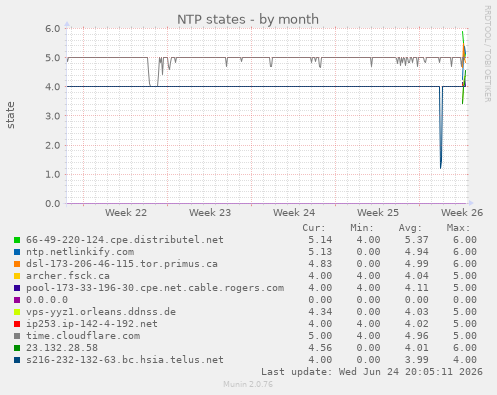This screenshot has width=497, height=395.
Task: Click the Week 24 axis label
Action: click(294, 213)
